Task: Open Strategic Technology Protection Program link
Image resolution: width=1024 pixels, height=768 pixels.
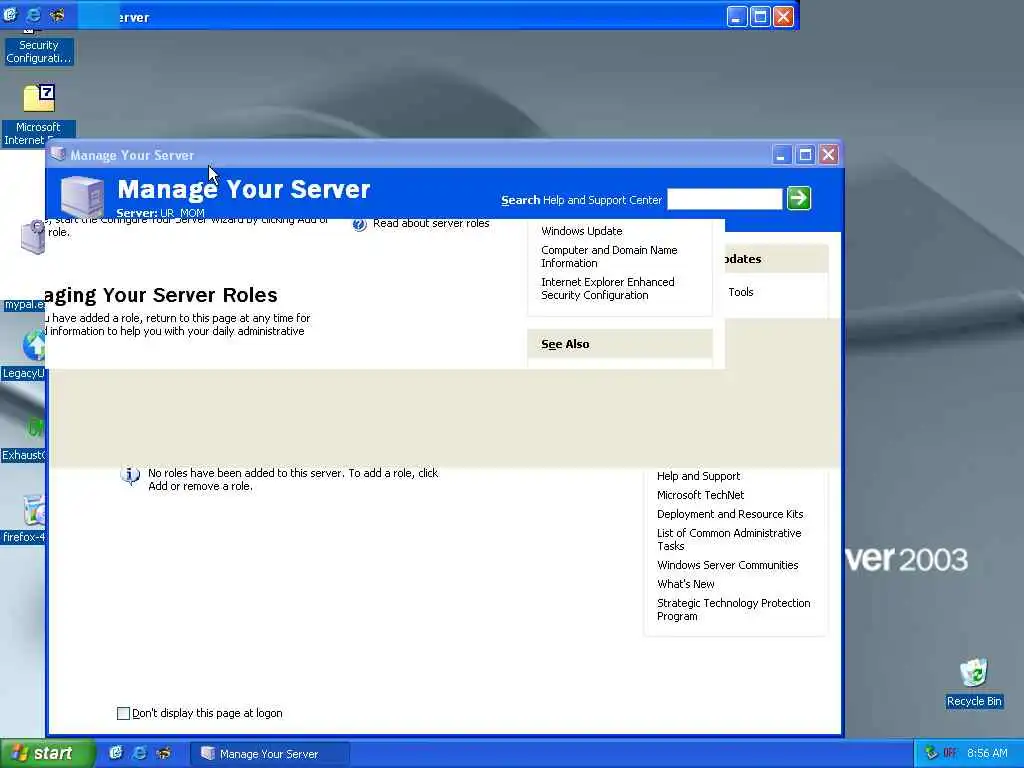Action: pyautogui.click(x=733, y=609)
